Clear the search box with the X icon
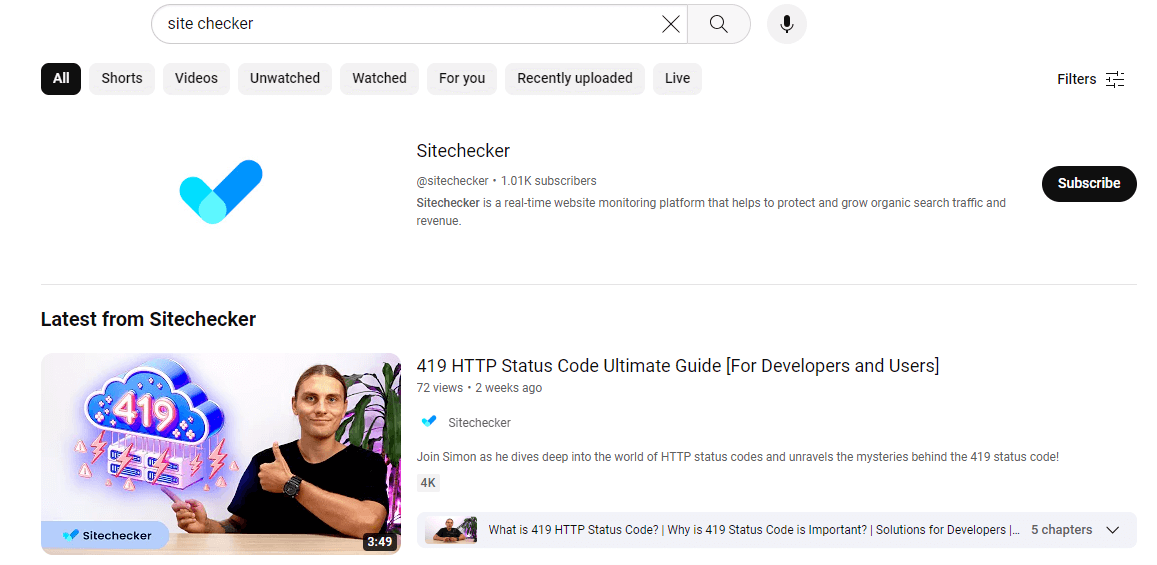Image resolution: width=1157 pixels, height=565 pixels. click(670, 24)
